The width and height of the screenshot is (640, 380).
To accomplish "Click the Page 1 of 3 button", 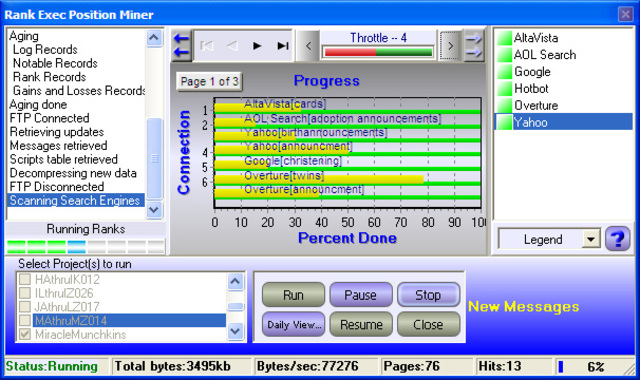I will point(209,81).
